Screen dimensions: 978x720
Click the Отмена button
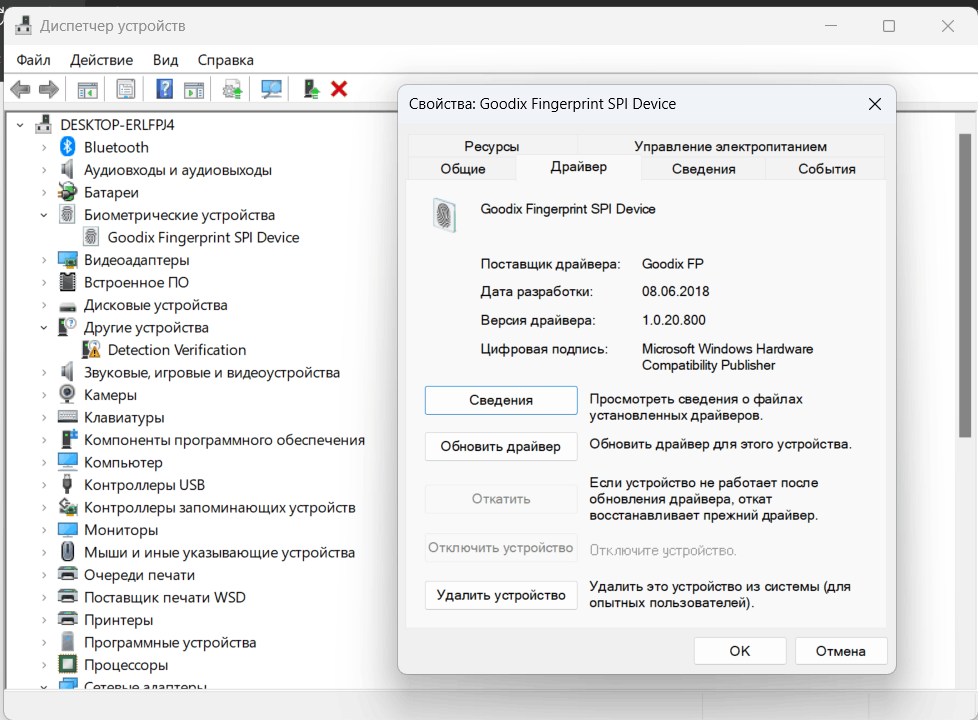tap(841, 651)
